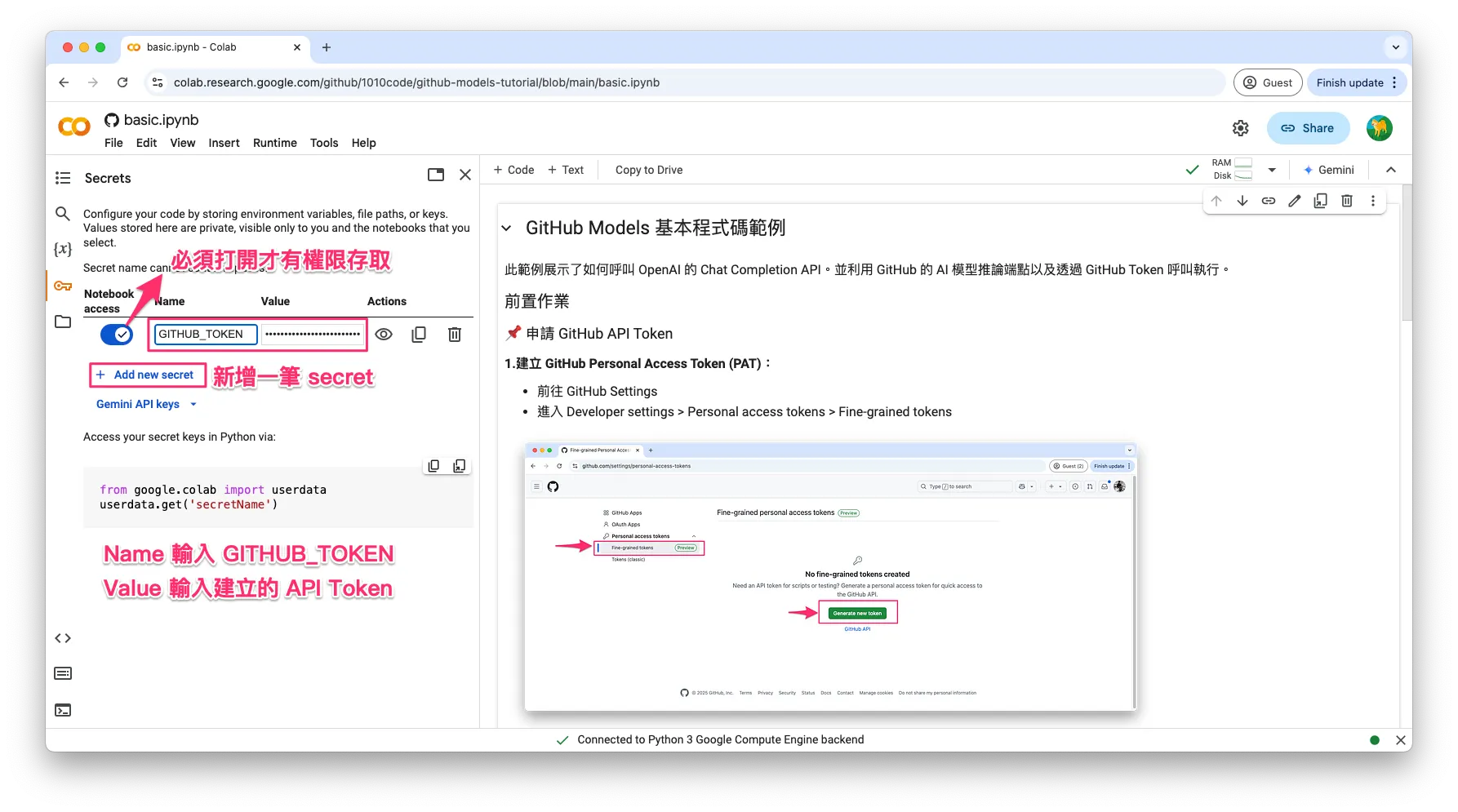Image resolution: width=1458 pixels, height=812 pixels.
Task: Copy the GITHUB_TOKEN secret value
Action: [419, 335]
